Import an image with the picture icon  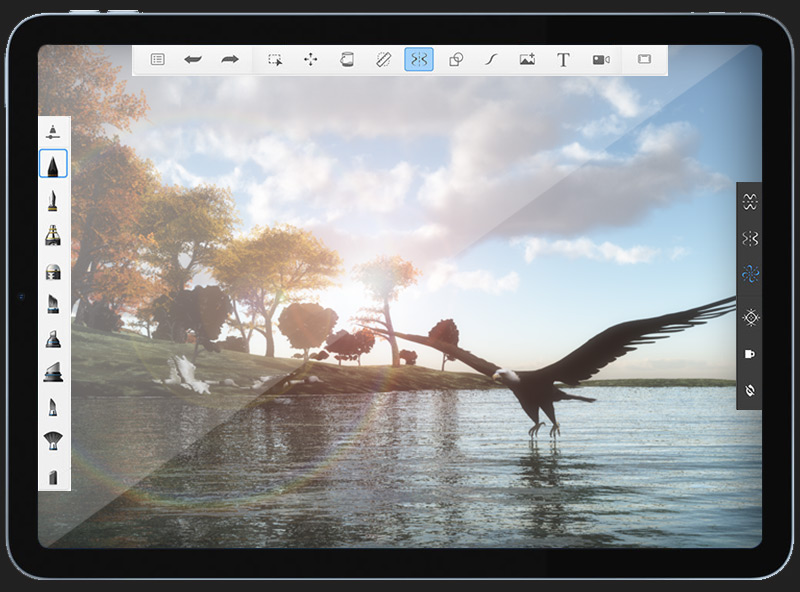click(527, 60)
